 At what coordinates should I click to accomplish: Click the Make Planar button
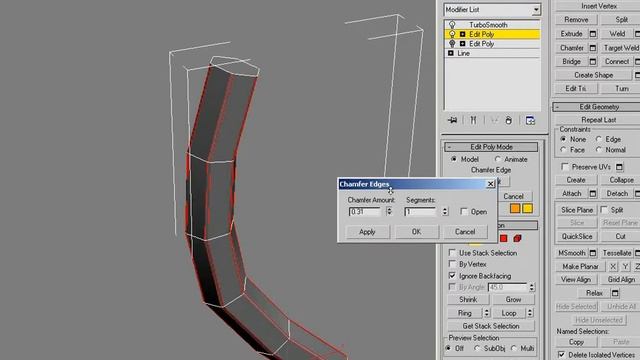pos(580,267)
